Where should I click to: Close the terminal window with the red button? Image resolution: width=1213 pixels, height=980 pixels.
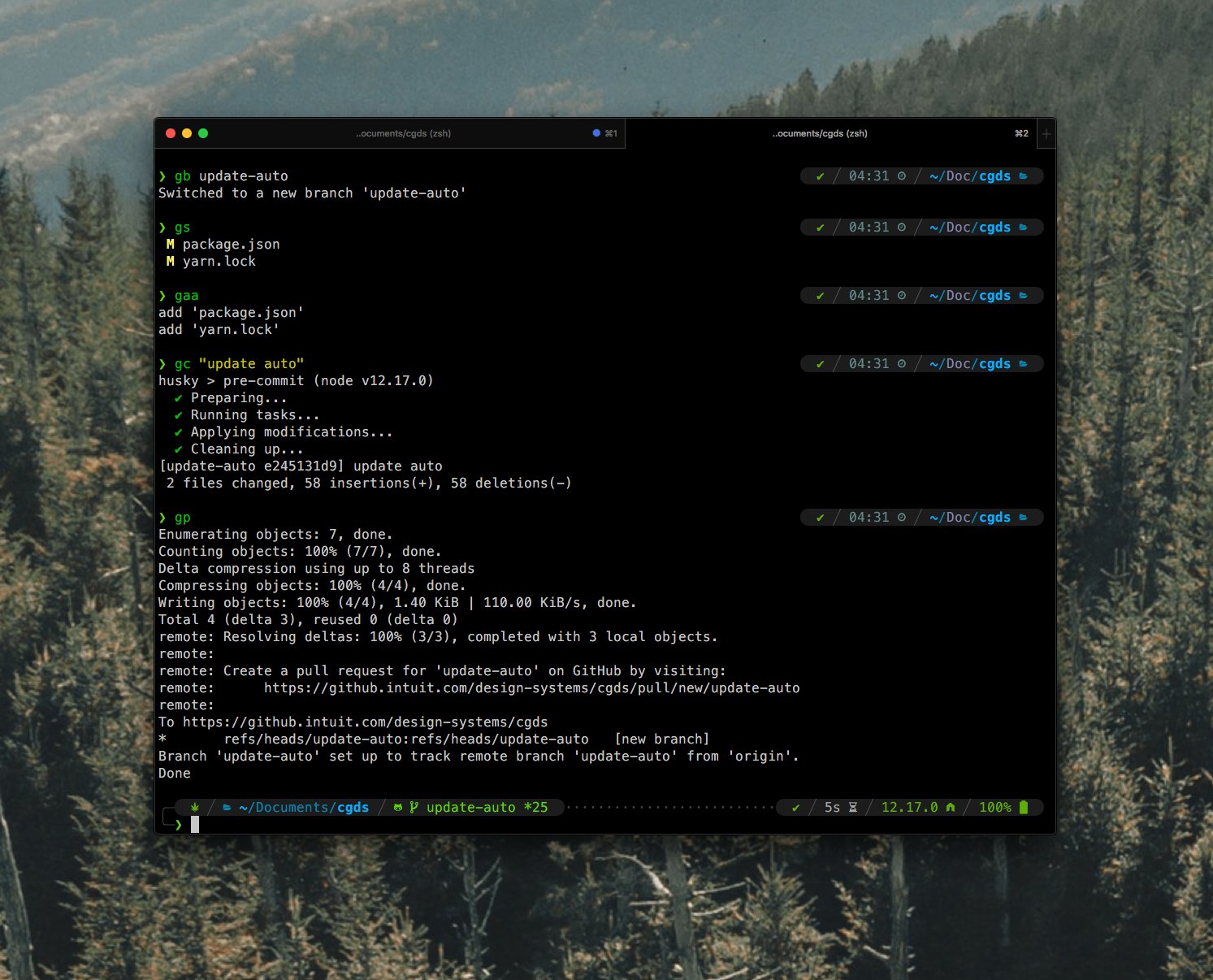(171, 133)
